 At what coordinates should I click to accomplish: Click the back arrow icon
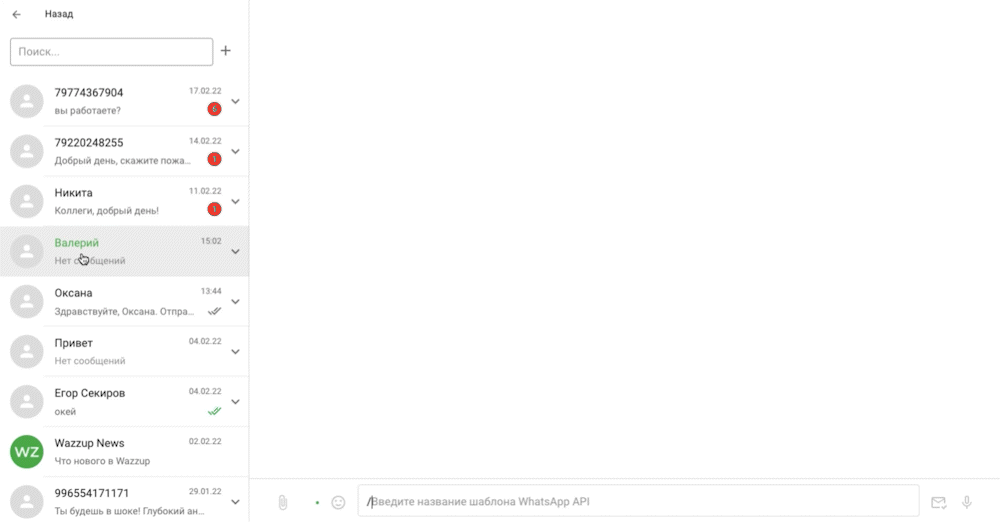17,14
